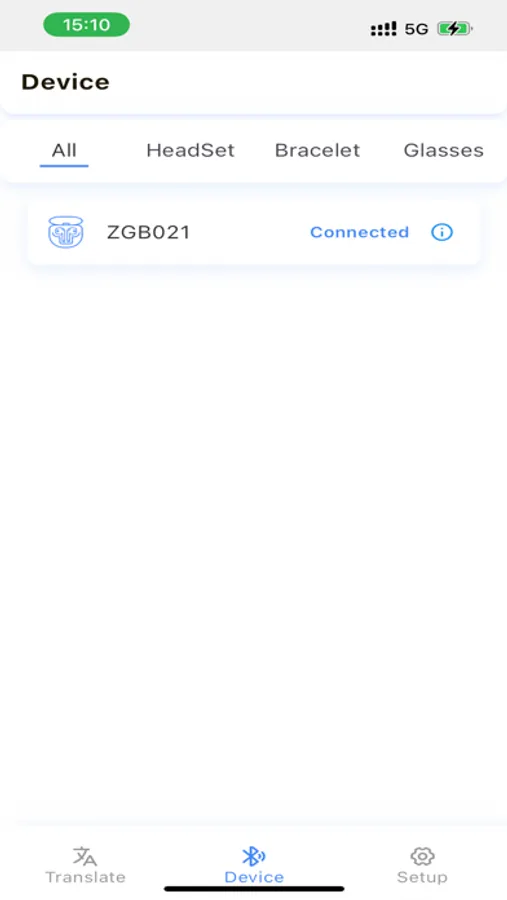
Task: Switch to the HeadSet tab
Action: click(191, 150)
